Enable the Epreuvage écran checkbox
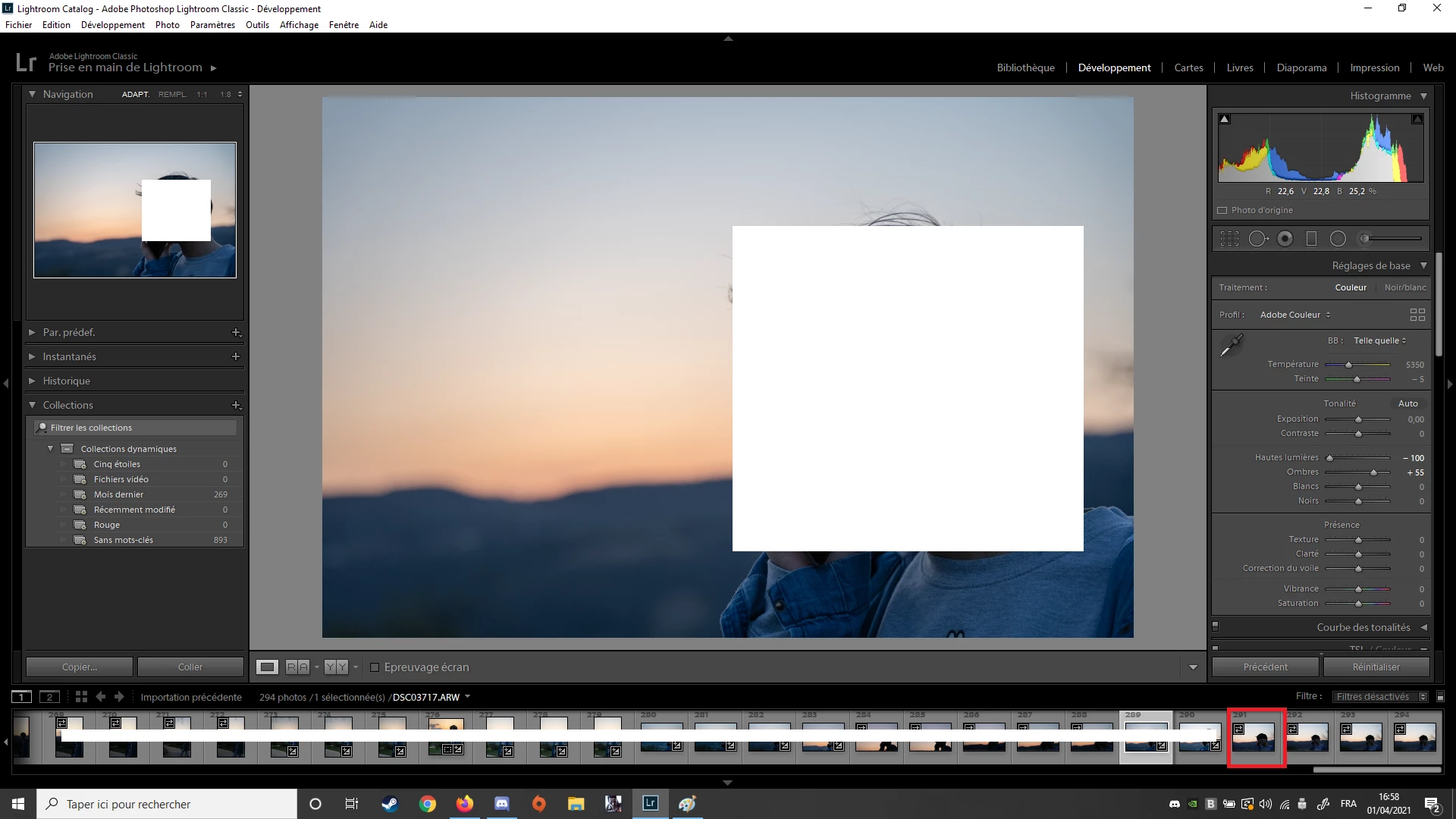1456x819 pixels. [375, 667]
